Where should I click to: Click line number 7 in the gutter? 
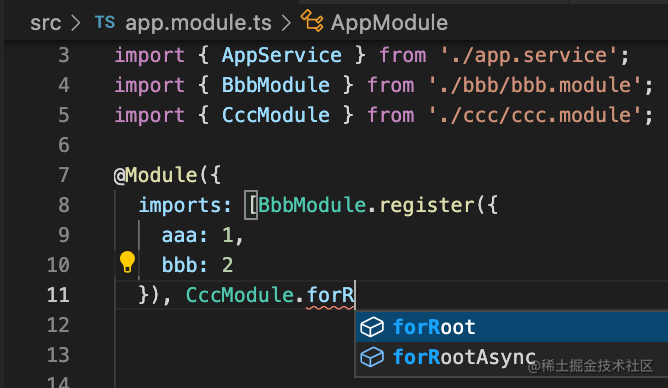63,175
